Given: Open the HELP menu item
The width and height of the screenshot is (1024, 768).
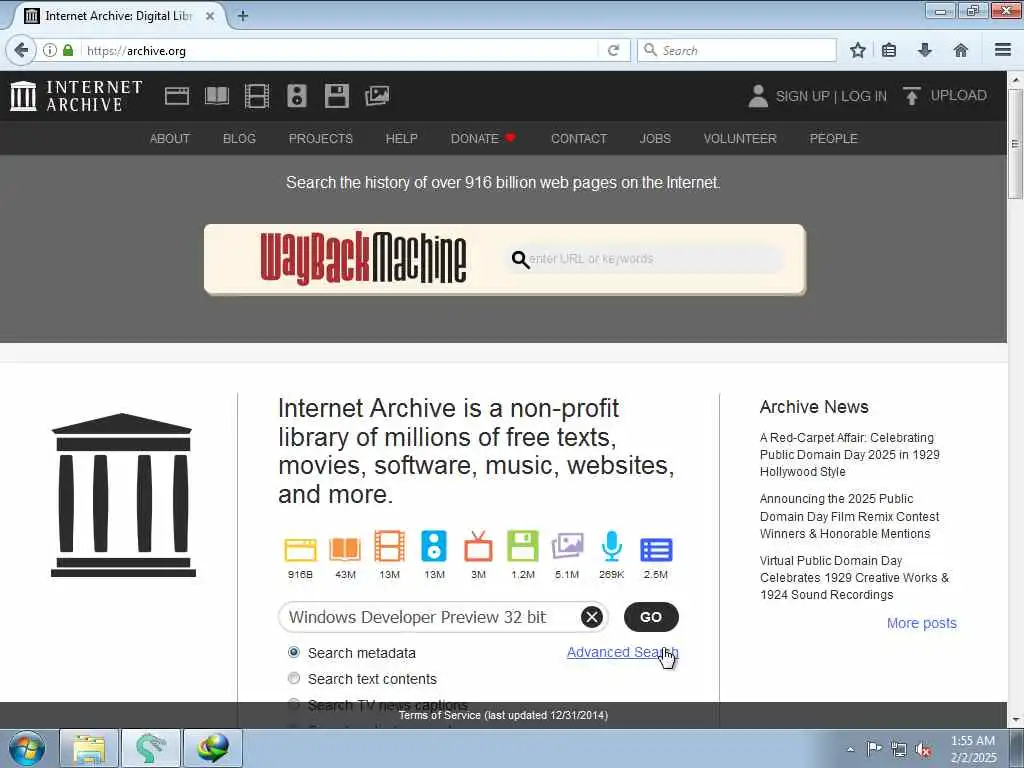Looking at the screenshot, I should point(402,138).
